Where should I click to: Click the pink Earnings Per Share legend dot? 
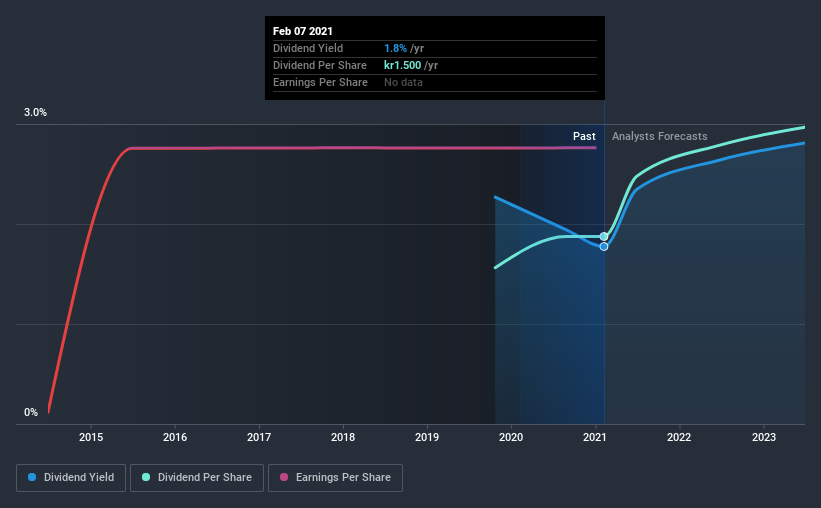284,477
